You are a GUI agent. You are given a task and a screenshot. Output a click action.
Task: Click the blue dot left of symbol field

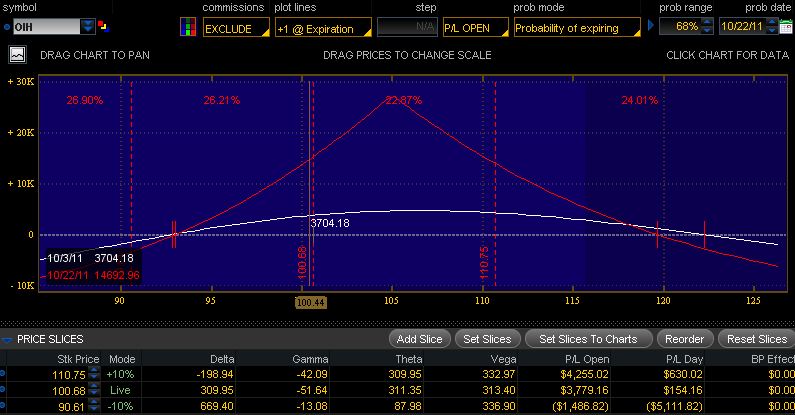7,27
